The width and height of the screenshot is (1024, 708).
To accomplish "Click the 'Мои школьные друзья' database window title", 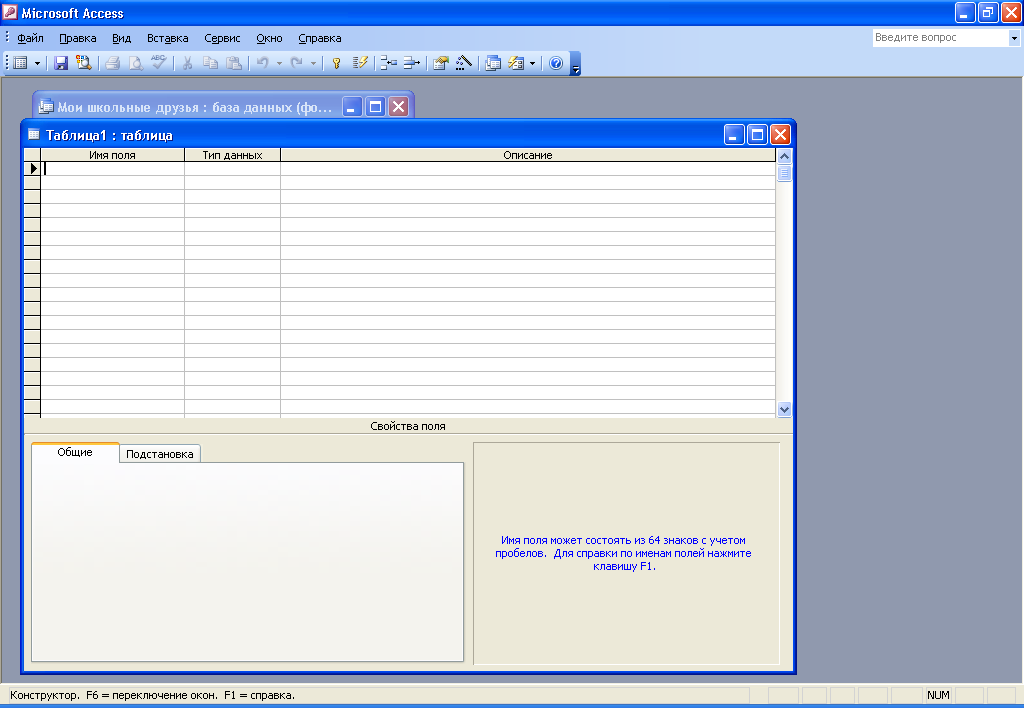I will click(195, 107).
